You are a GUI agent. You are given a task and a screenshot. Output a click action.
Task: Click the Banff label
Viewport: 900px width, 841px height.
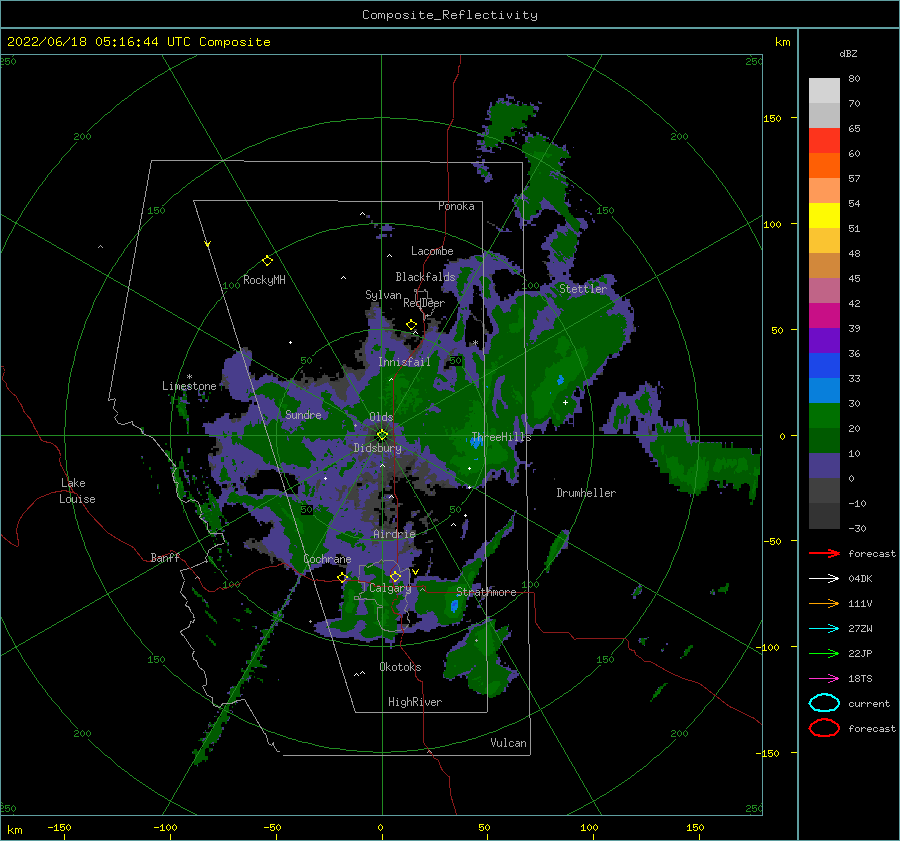click(x=165, y=557)
